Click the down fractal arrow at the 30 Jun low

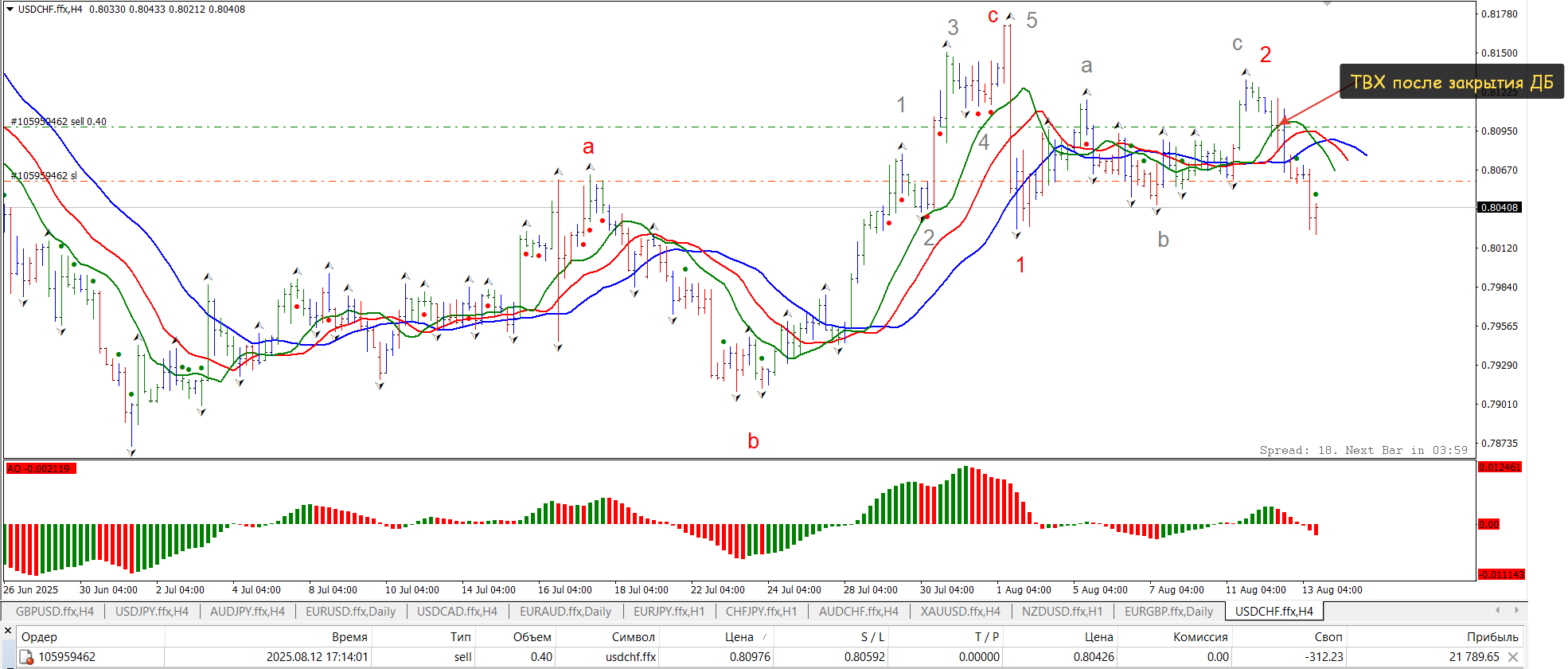131,452
